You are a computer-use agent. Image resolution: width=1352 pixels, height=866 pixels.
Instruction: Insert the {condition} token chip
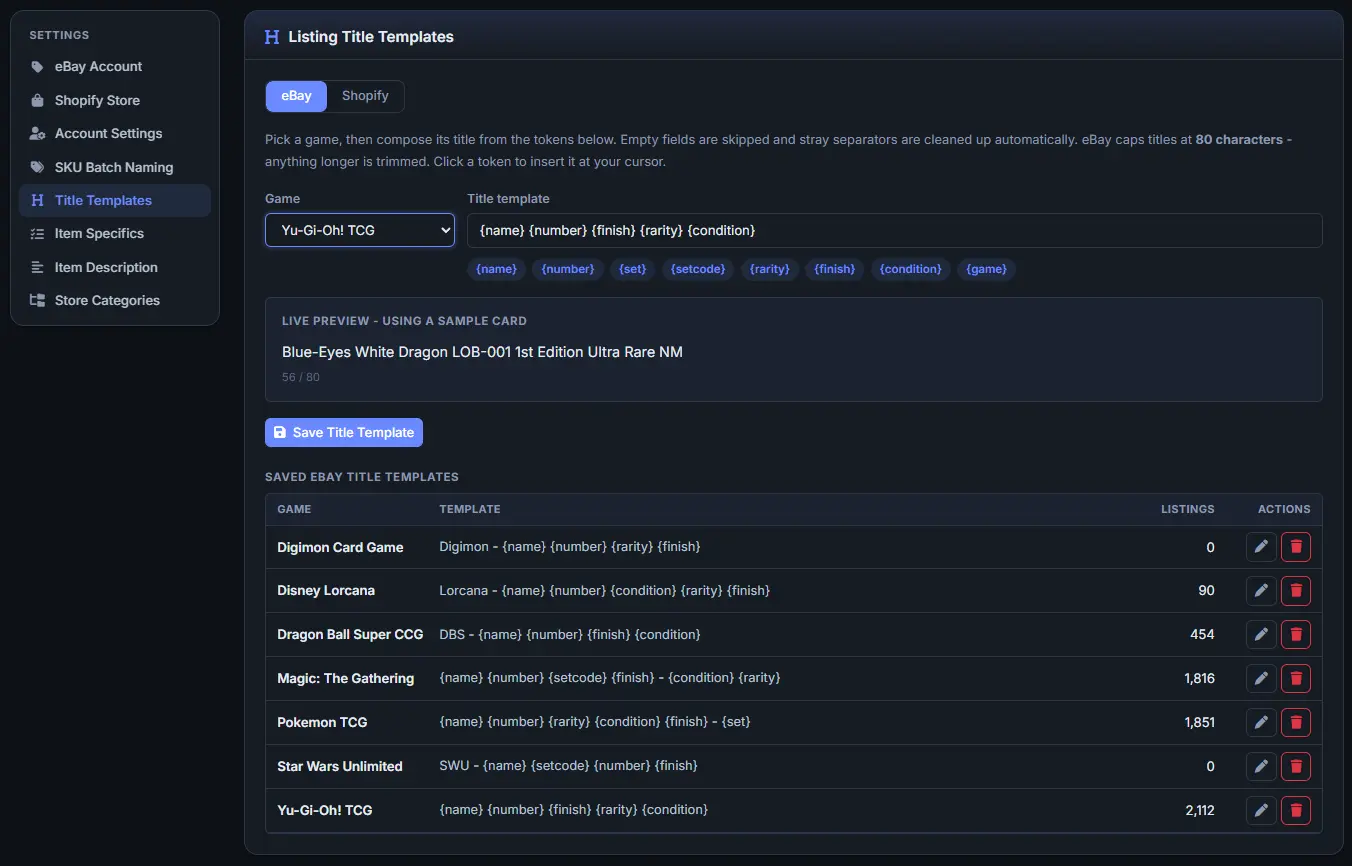[911, 269]
